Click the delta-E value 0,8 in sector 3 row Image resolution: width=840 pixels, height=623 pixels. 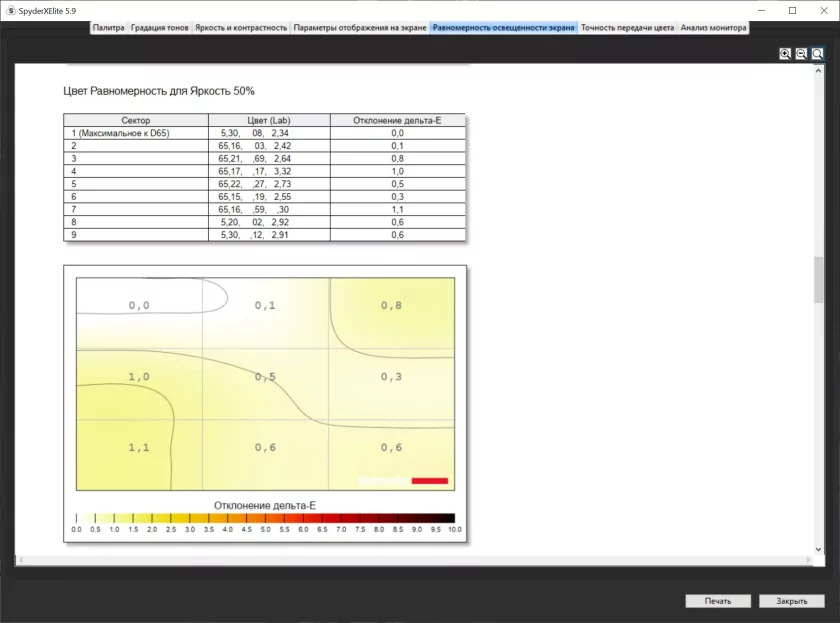397,159
